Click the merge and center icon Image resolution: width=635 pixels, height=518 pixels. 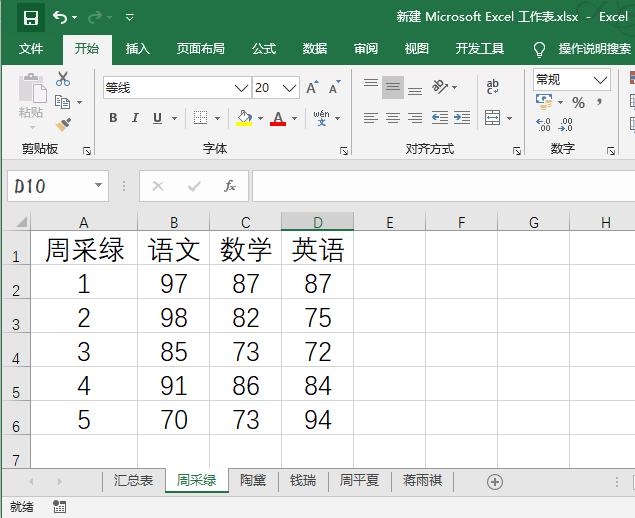pos(492,118)
